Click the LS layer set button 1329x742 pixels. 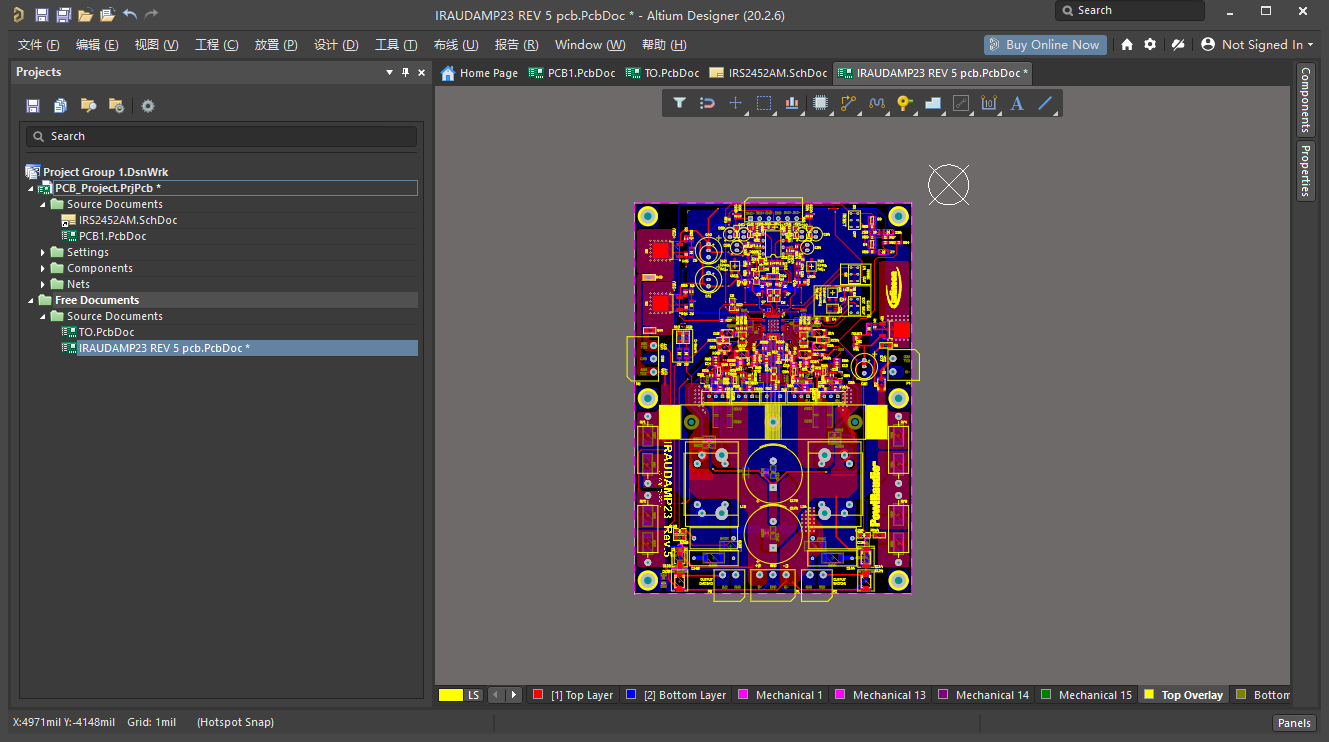474,695
